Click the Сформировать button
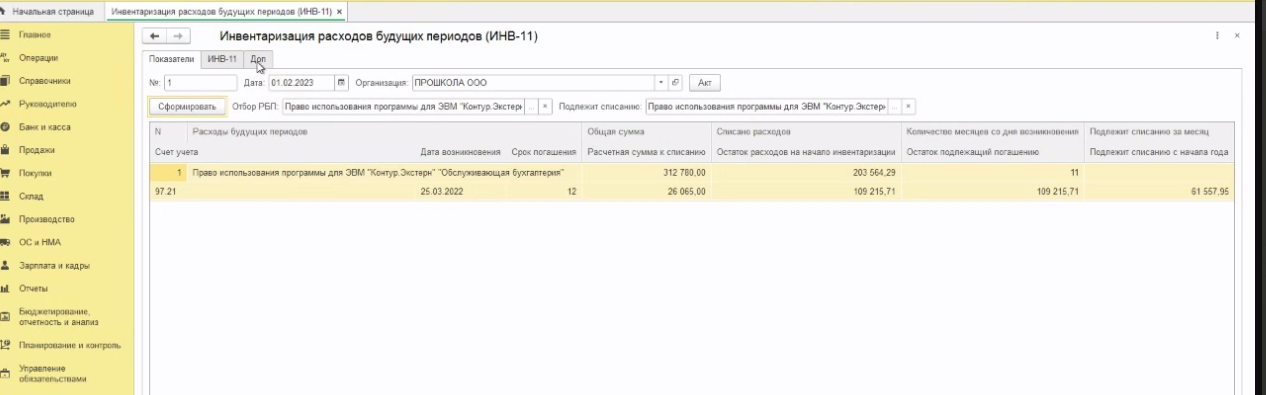This screenshot has height=395, width=1266. click(x=187, y=106)
